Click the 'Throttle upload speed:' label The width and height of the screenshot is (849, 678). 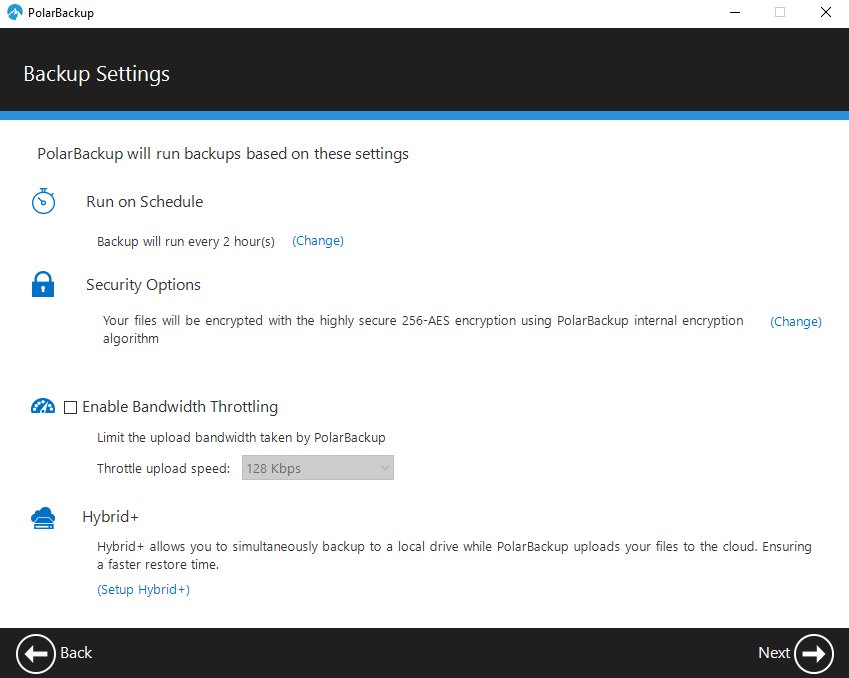164,468
